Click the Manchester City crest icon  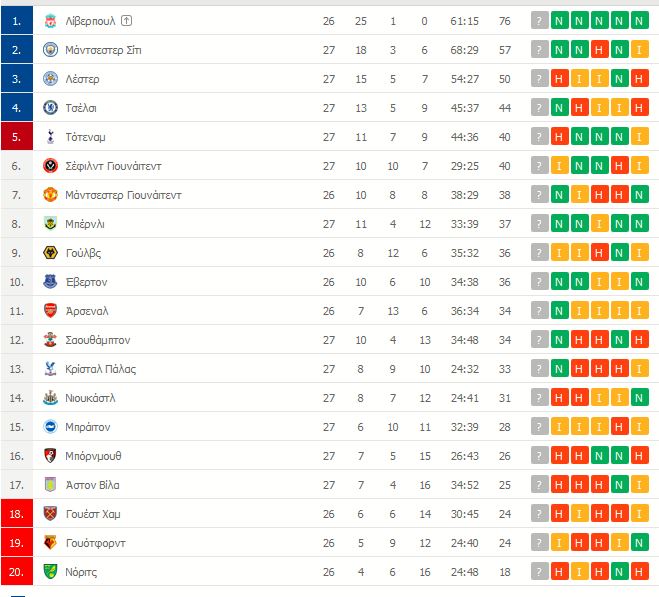[x=50, y=50]
